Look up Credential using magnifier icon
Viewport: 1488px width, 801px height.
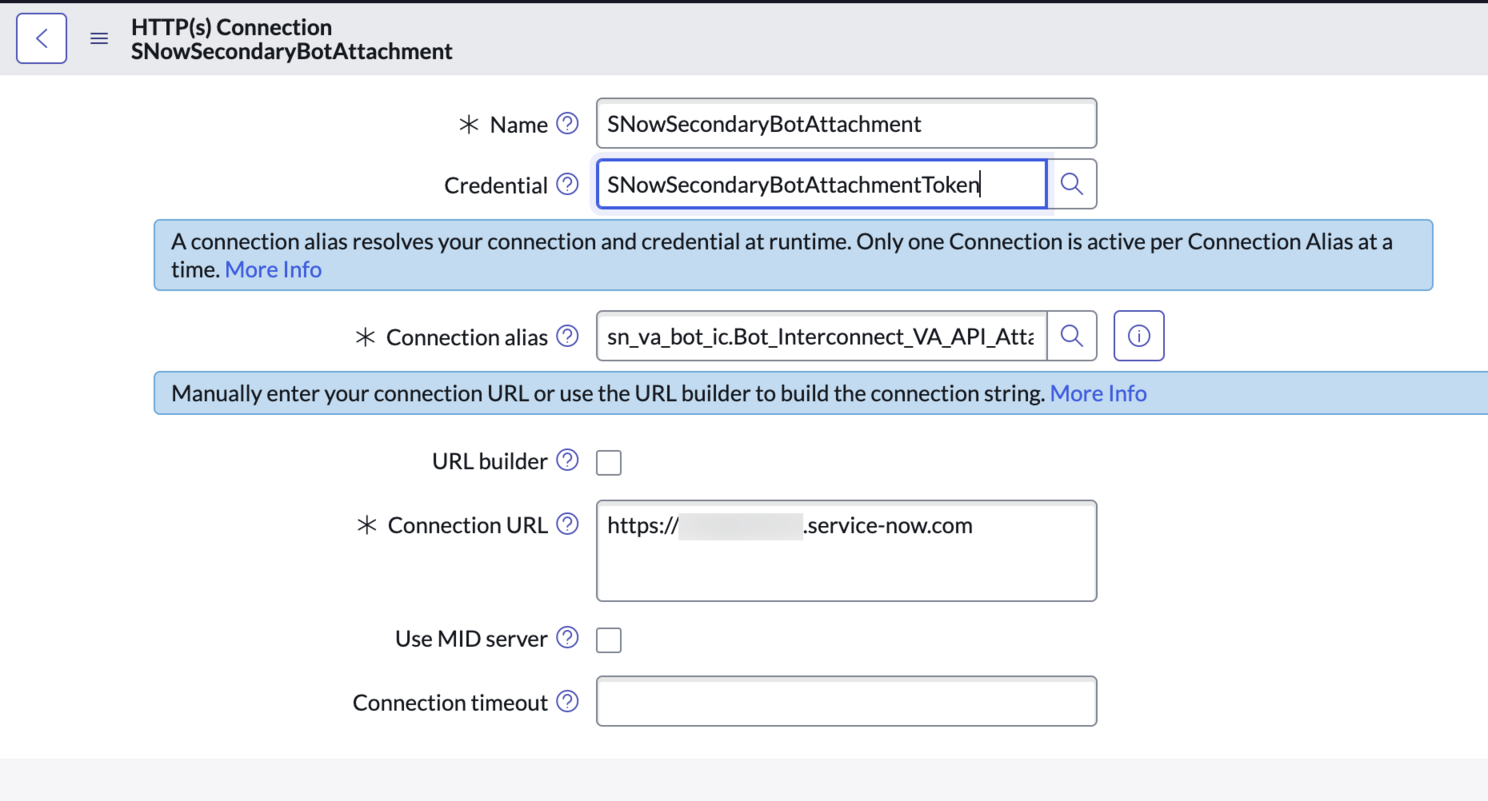click(1071, 184)
